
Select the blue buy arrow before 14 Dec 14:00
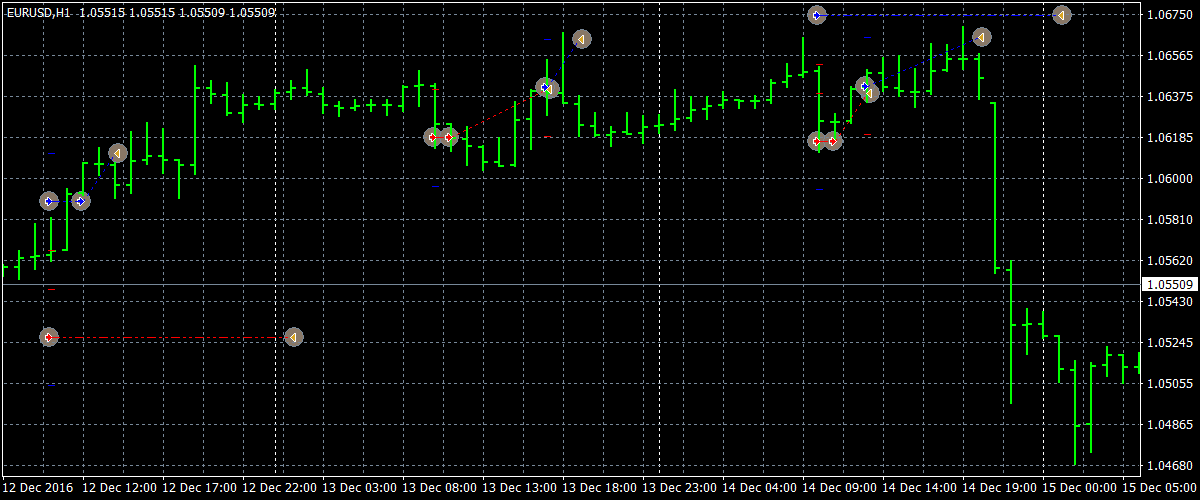(x=865, y=86)
